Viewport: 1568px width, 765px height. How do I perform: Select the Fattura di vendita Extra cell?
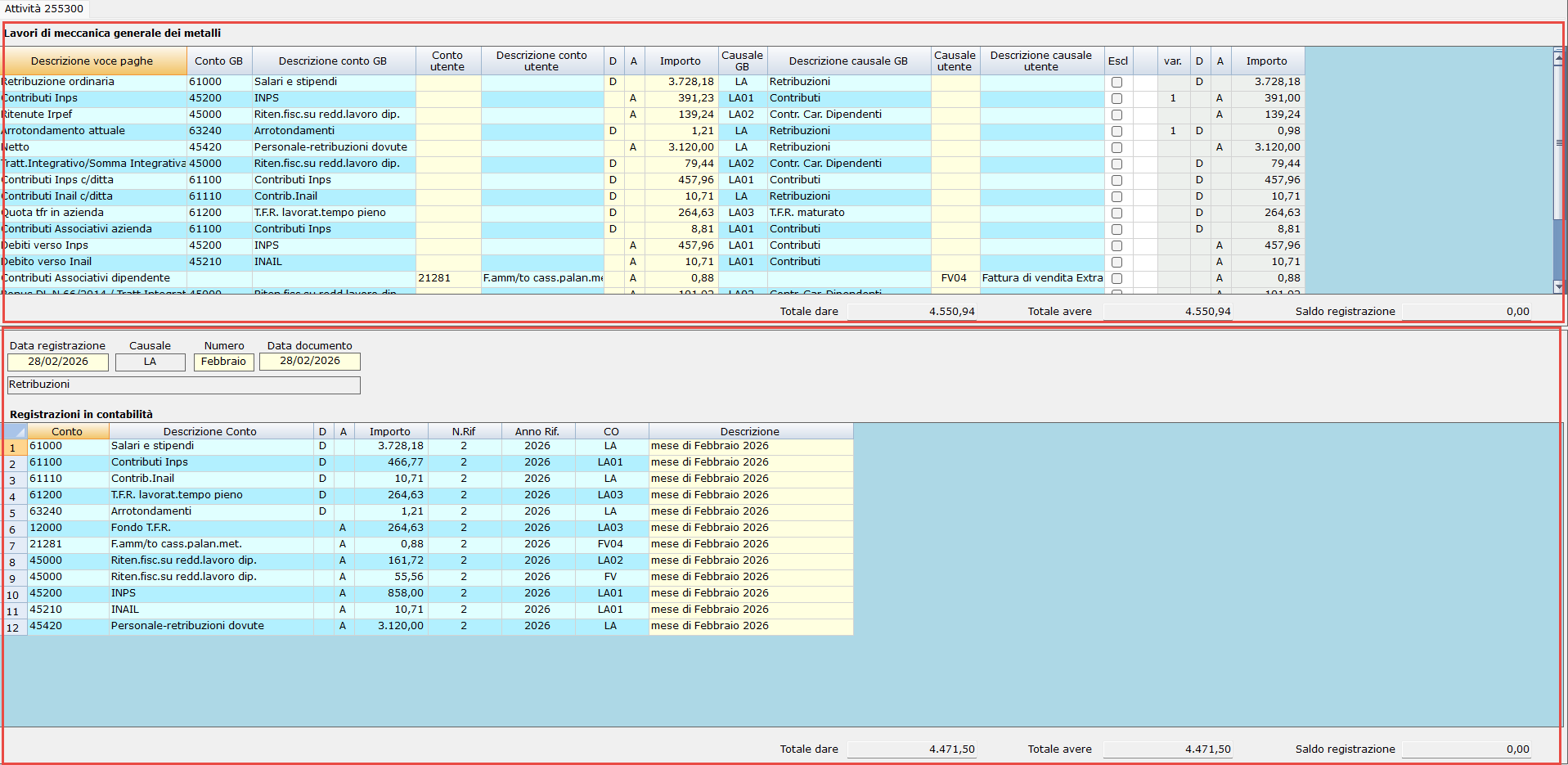(x=1042, y=278)
